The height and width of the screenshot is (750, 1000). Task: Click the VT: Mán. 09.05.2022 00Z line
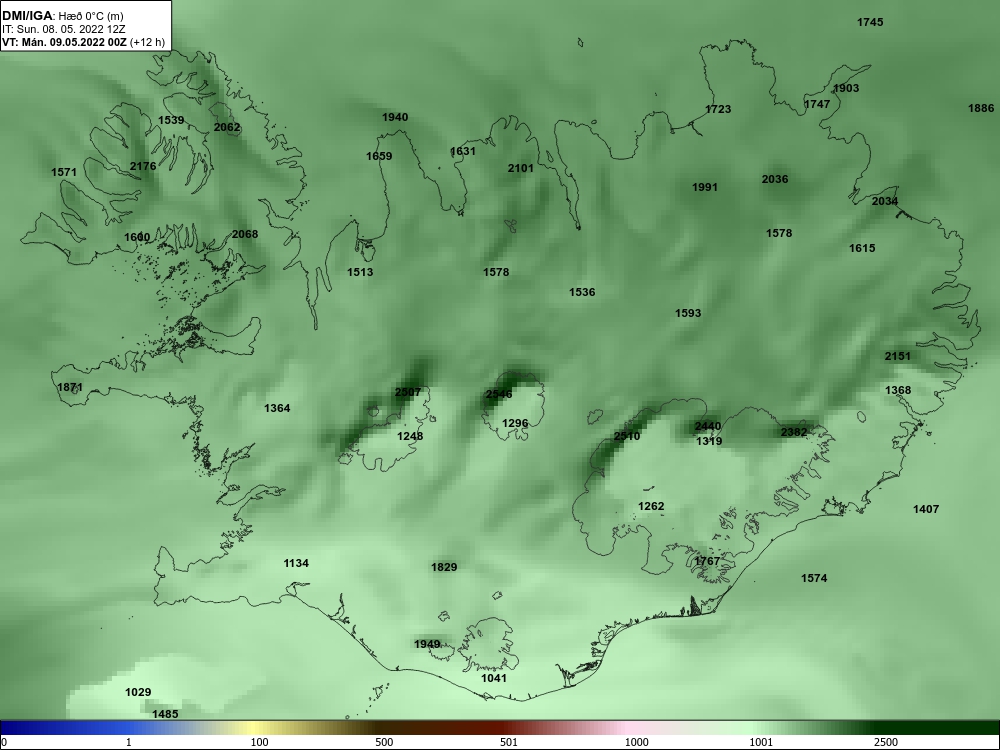(84, 43)
